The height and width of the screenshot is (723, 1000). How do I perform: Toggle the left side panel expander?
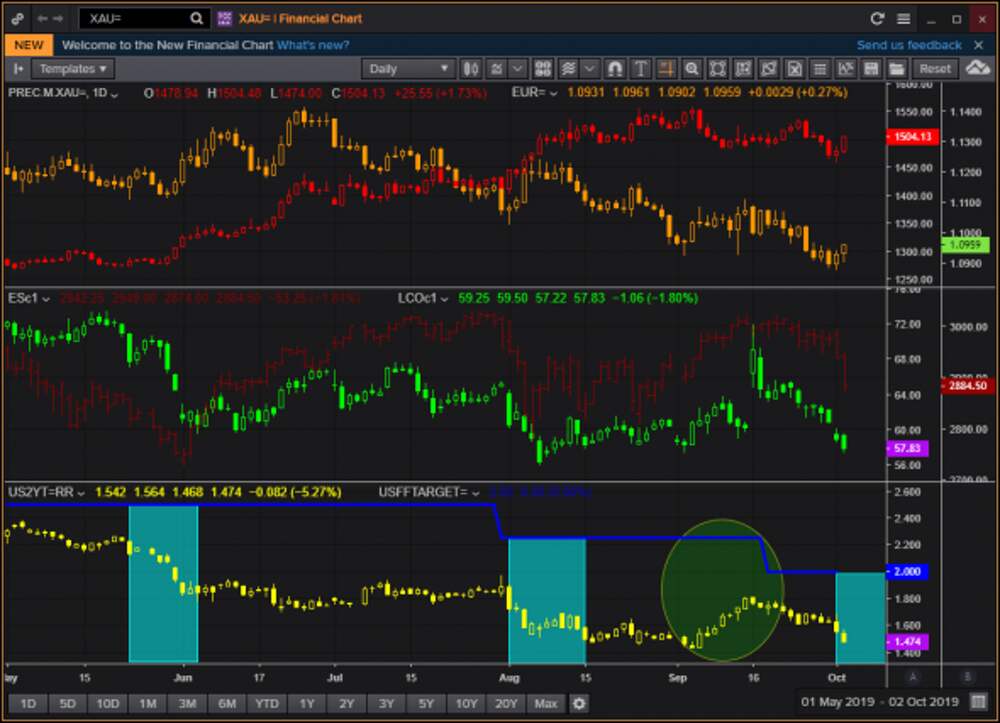click(x=18, y=69)
